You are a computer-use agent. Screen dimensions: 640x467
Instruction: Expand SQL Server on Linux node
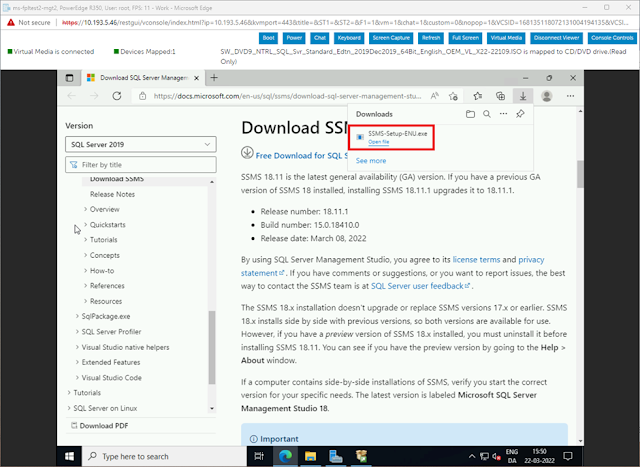pos(69,408)
